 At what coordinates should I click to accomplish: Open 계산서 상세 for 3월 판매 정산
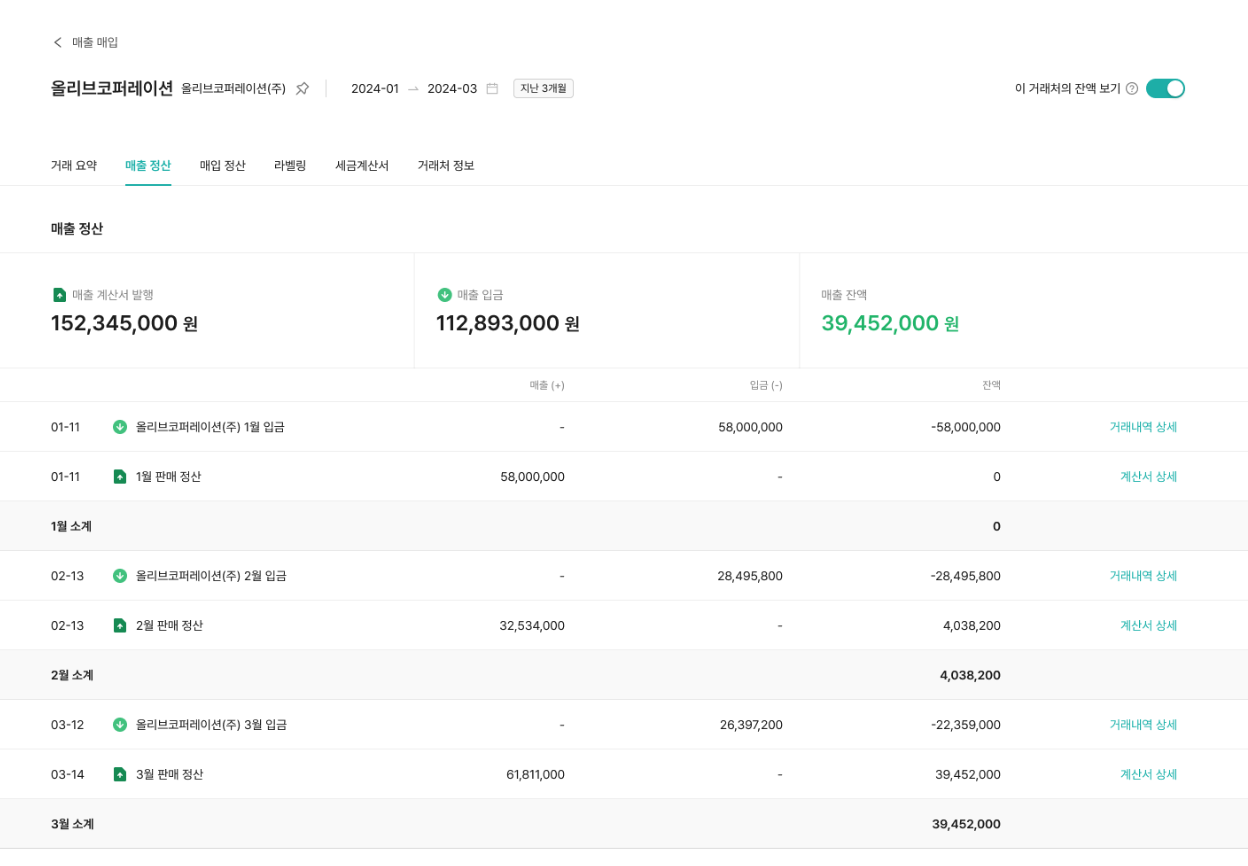[1148, 775]
